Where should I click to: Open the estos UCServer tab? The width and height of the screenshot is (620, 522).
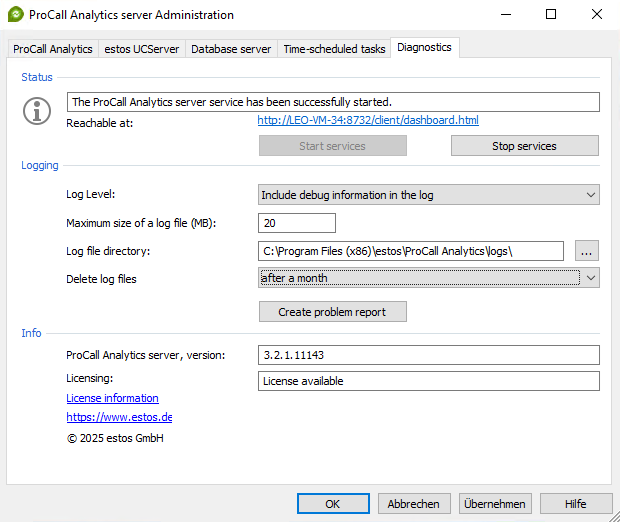141,49
